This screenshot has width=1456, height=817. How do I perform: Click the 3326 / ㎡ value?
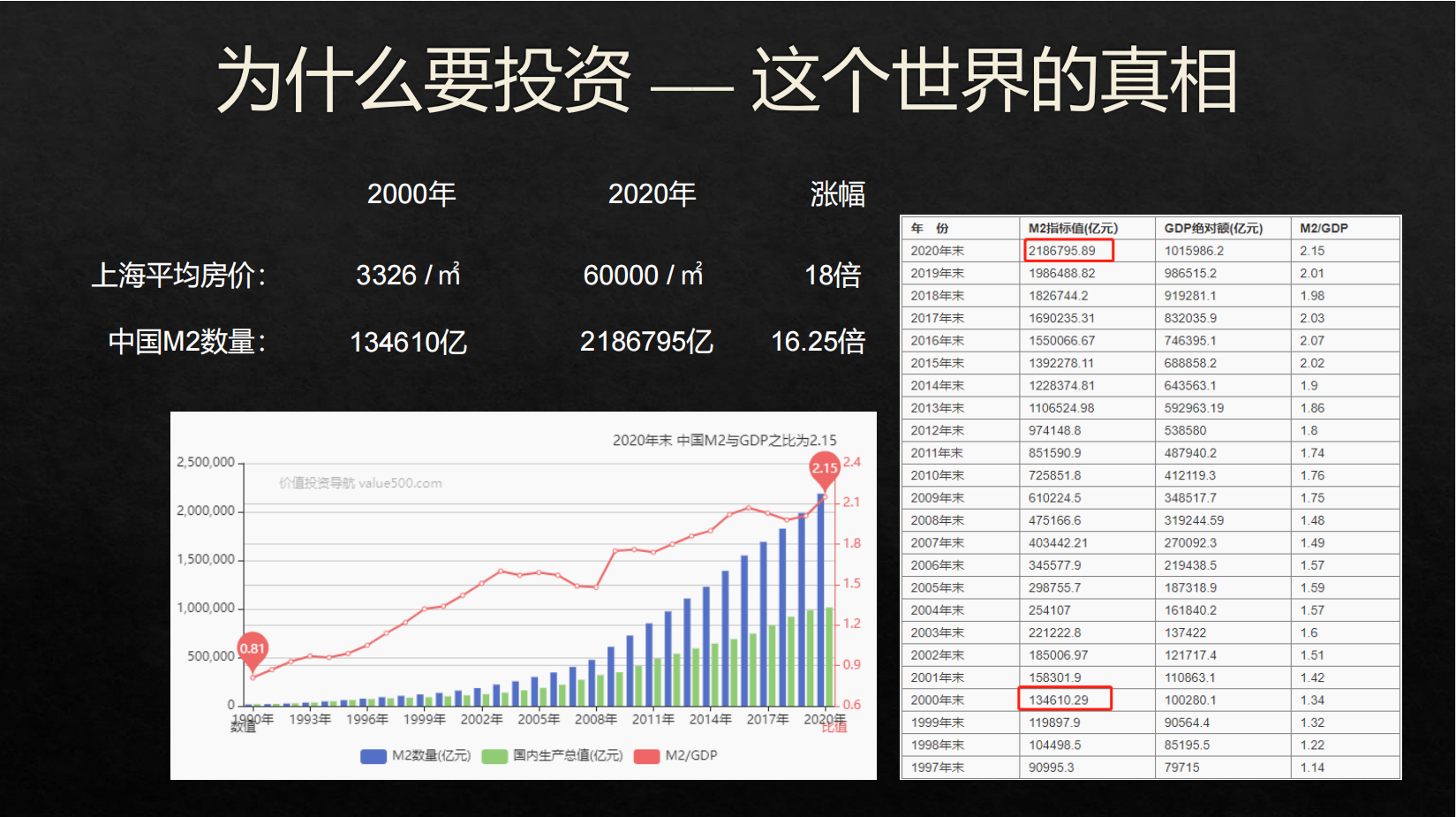pos(408,275)
